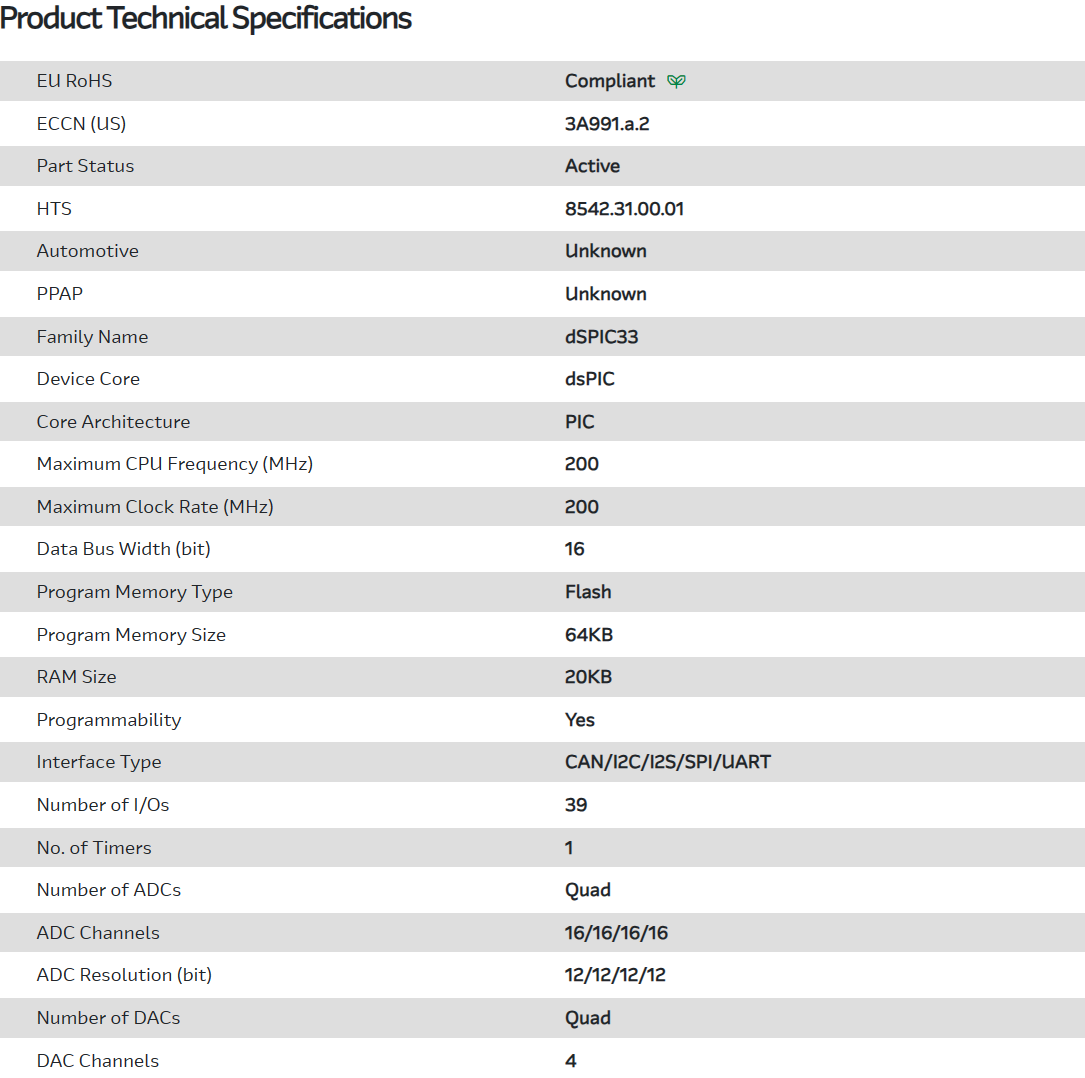The width and height of the screenshot is (1085, 1078).
Task: Click the Data Bus Width label
Action: 124,549
